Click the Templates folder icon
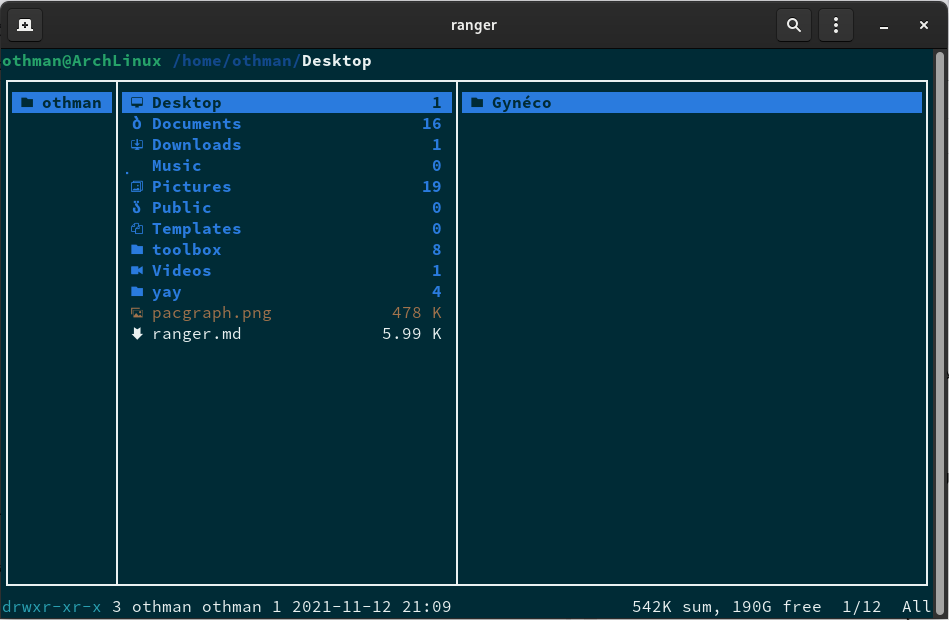Screen dimensions: 949x620 [137, 229]
